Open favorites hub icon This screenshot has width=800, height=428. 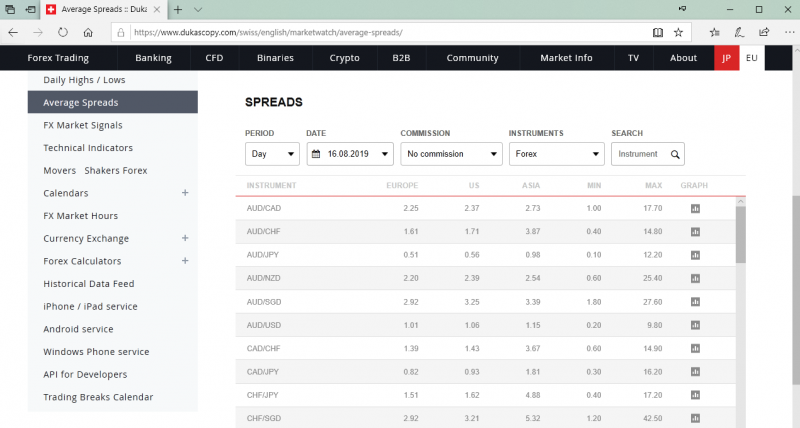click(714, 33)
